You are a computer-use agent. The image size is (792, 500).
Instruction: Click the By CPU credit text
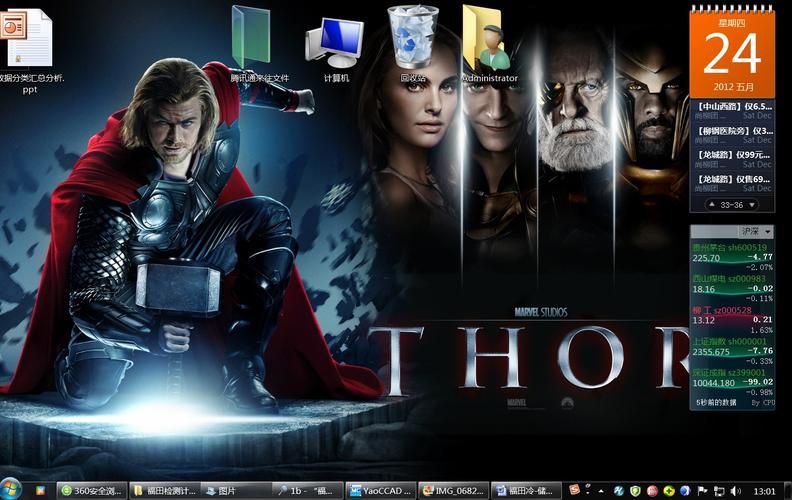763,403
